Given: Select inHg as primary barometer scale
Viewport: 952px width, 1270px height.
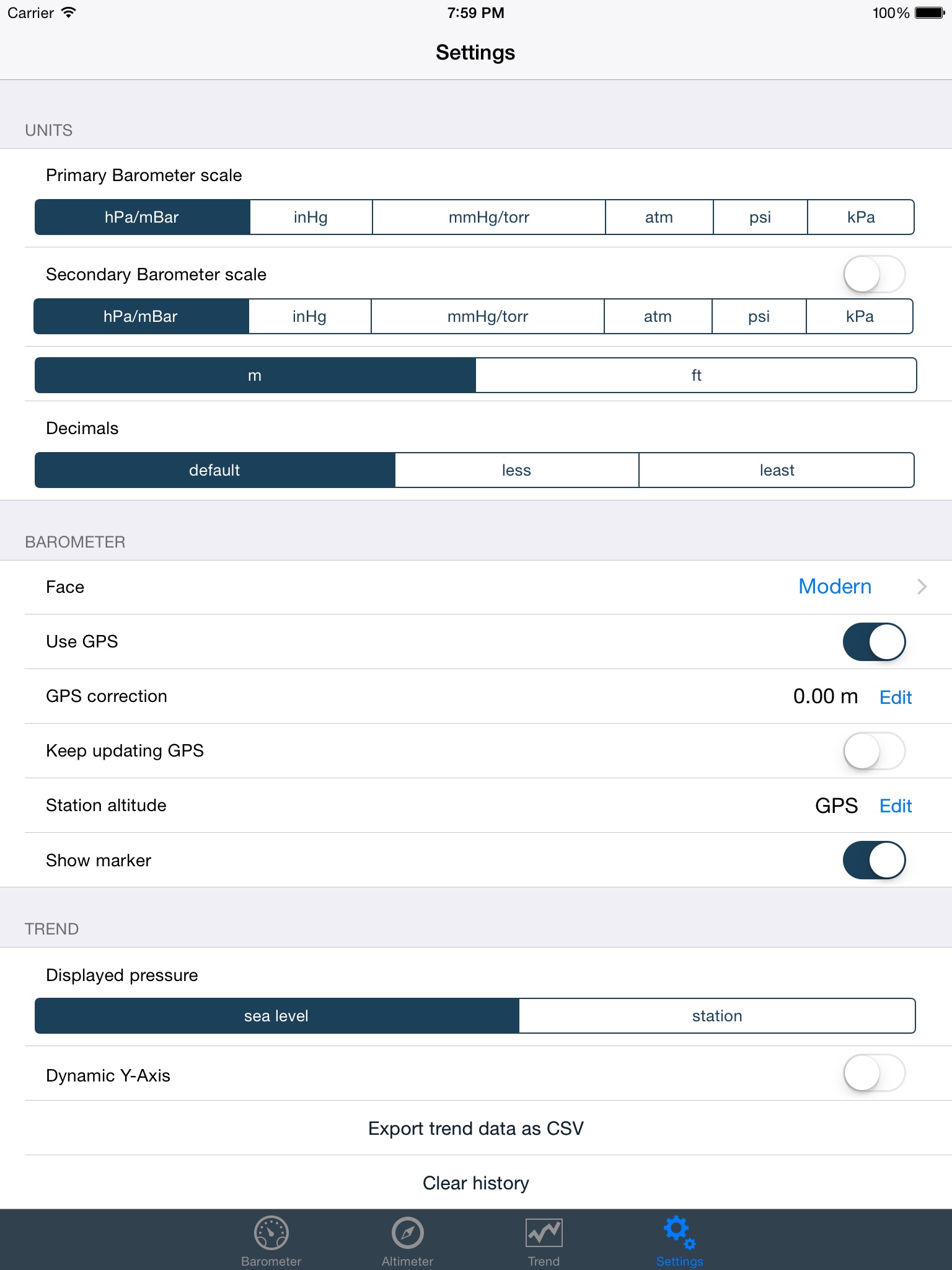Looking at the screenshot, I should 311,217.
